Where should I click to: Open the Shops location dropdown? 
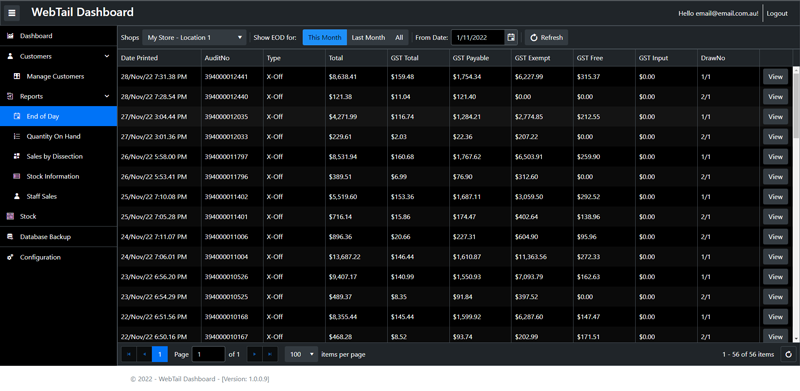coord(194,37)
